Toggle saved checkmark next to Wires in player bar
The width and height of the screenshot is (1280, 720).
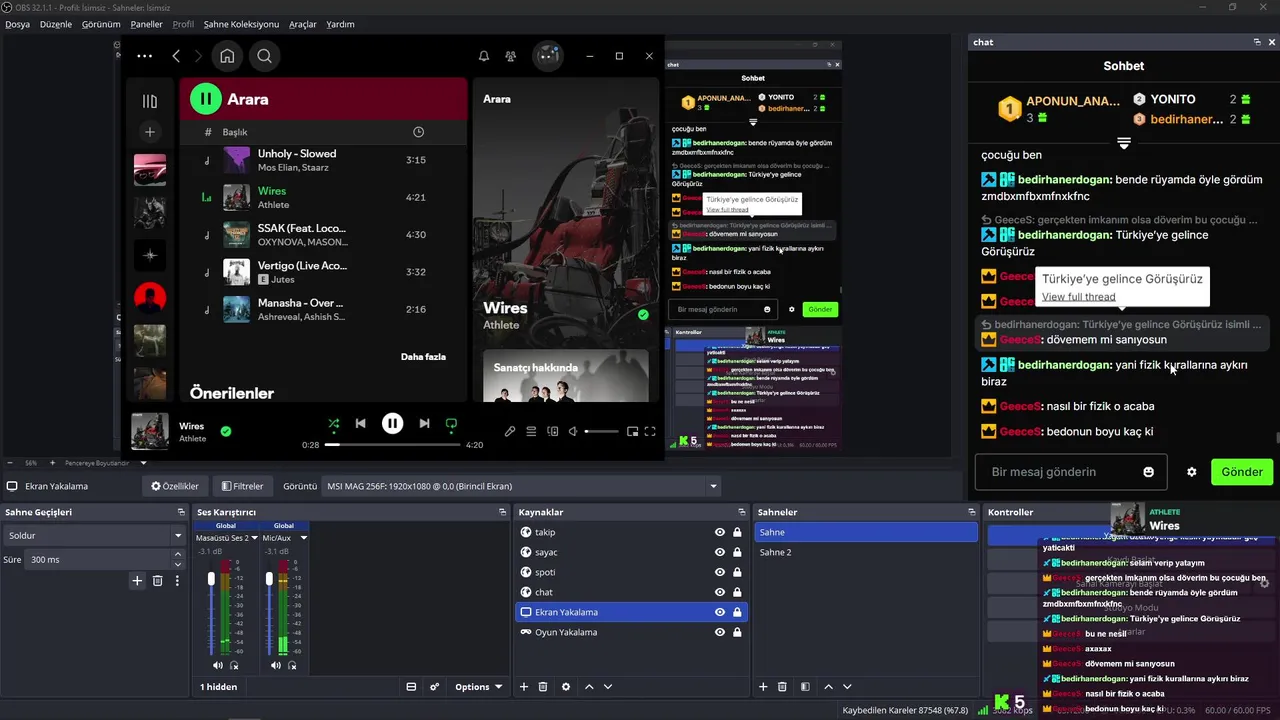[x=226, y=431]
